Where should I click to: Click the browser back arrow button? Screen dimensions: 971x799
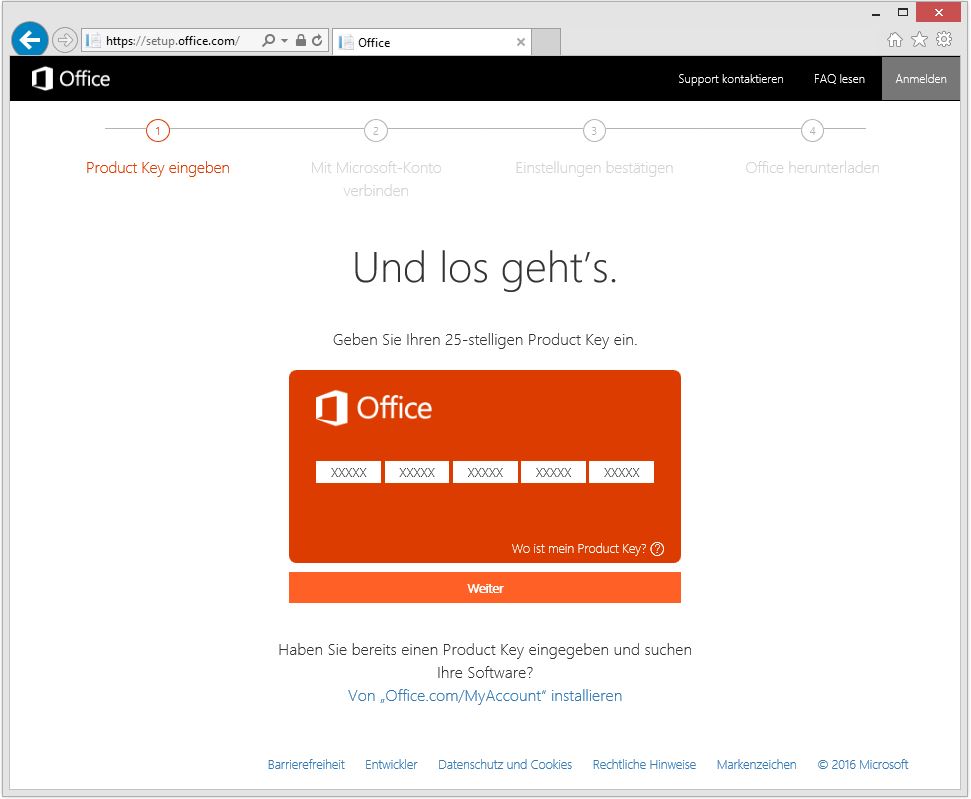coord(29,38)
